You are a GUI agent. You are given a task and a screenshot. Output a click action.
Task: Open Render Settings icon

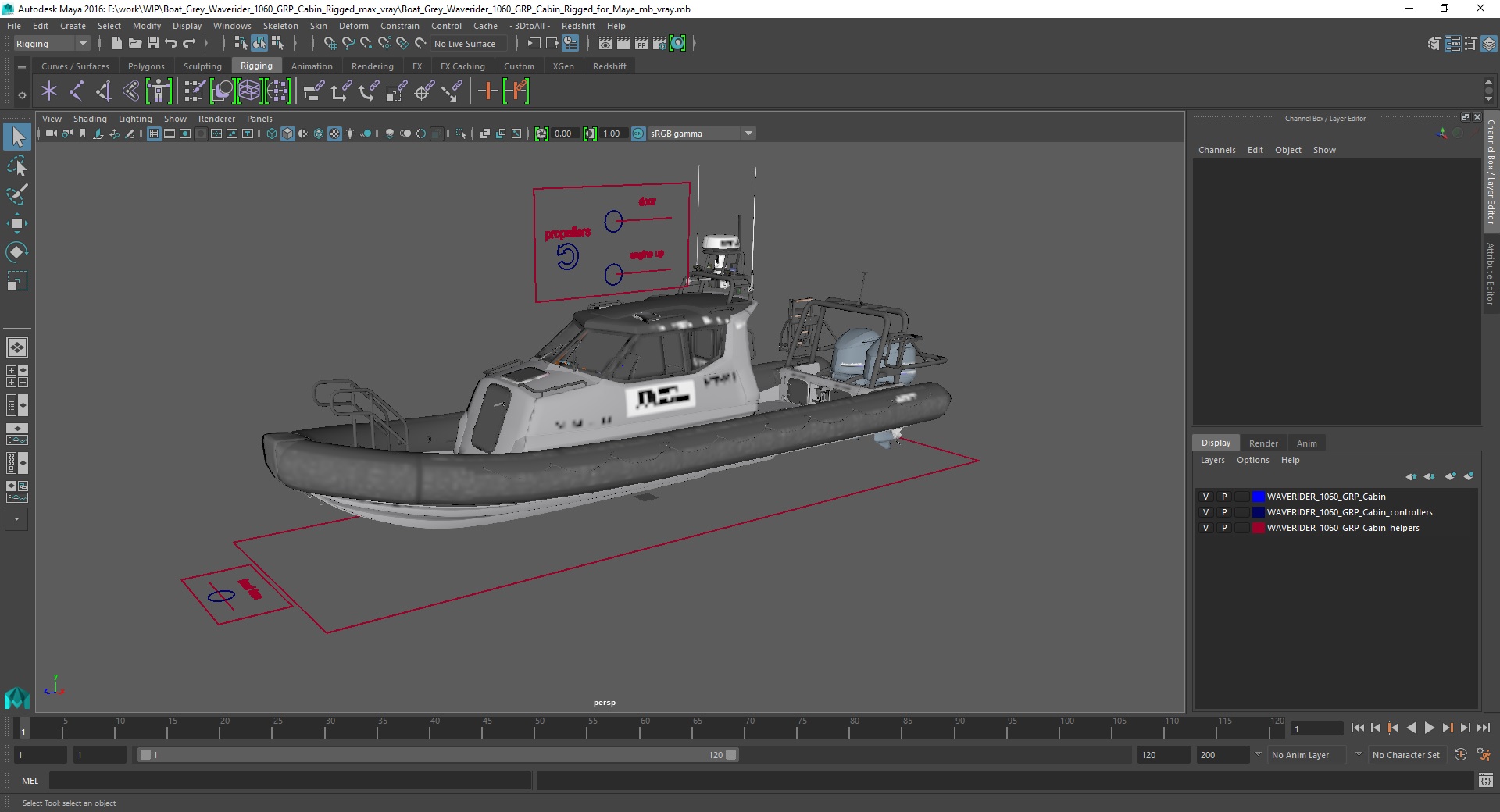pyautogui.click(x=659, y=44)
